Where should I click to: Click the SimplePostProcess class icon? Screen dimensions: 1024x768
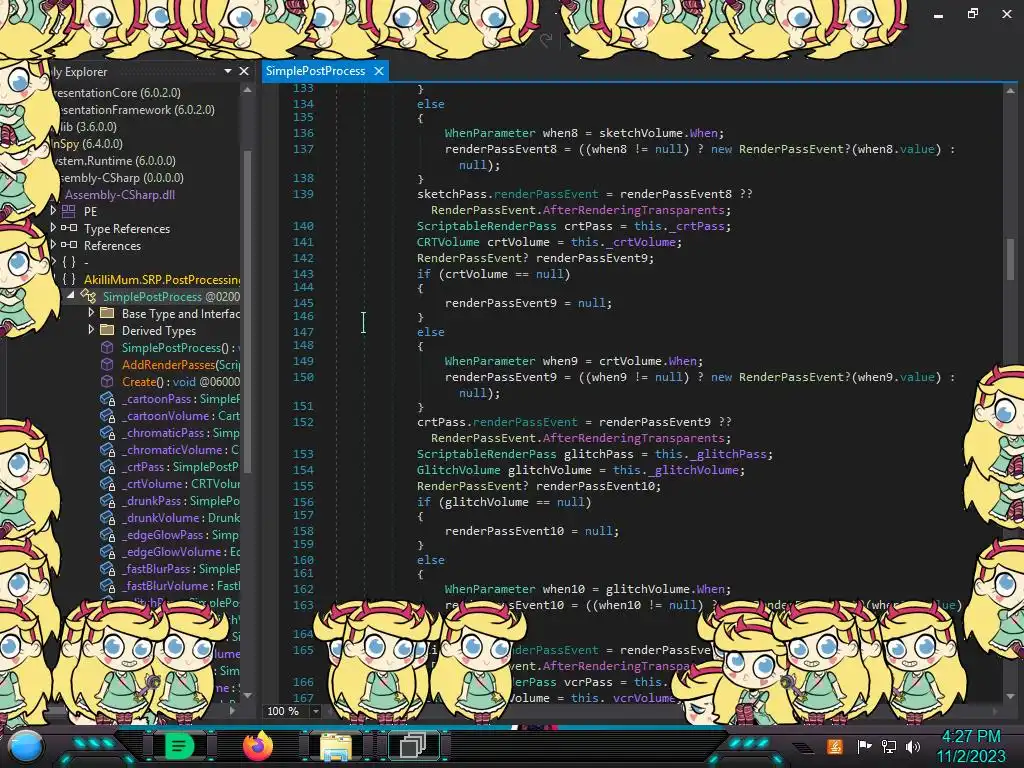point(88,296)
